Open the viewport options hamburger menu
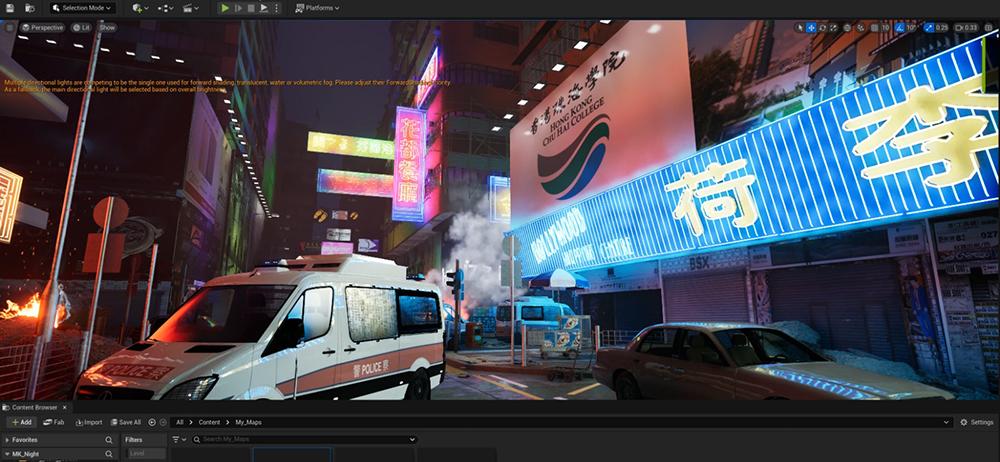Image resolution: width=1000 pixels, height=462 pixels. click(x=10, y=27)
